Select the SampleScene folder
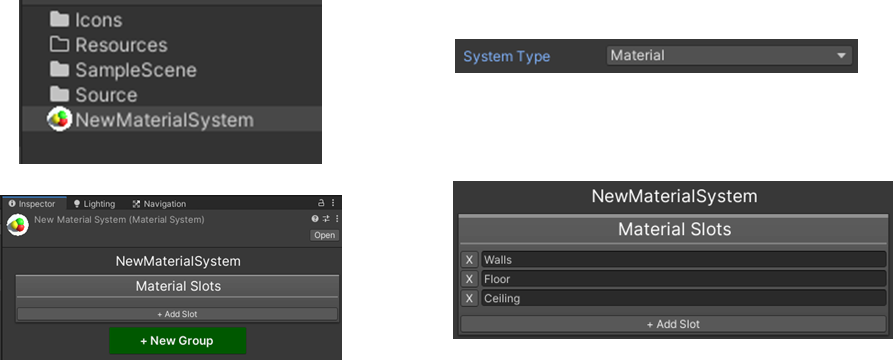Image resolution: width=894 pixels, height=360 pixels. [x=123, y=70]
